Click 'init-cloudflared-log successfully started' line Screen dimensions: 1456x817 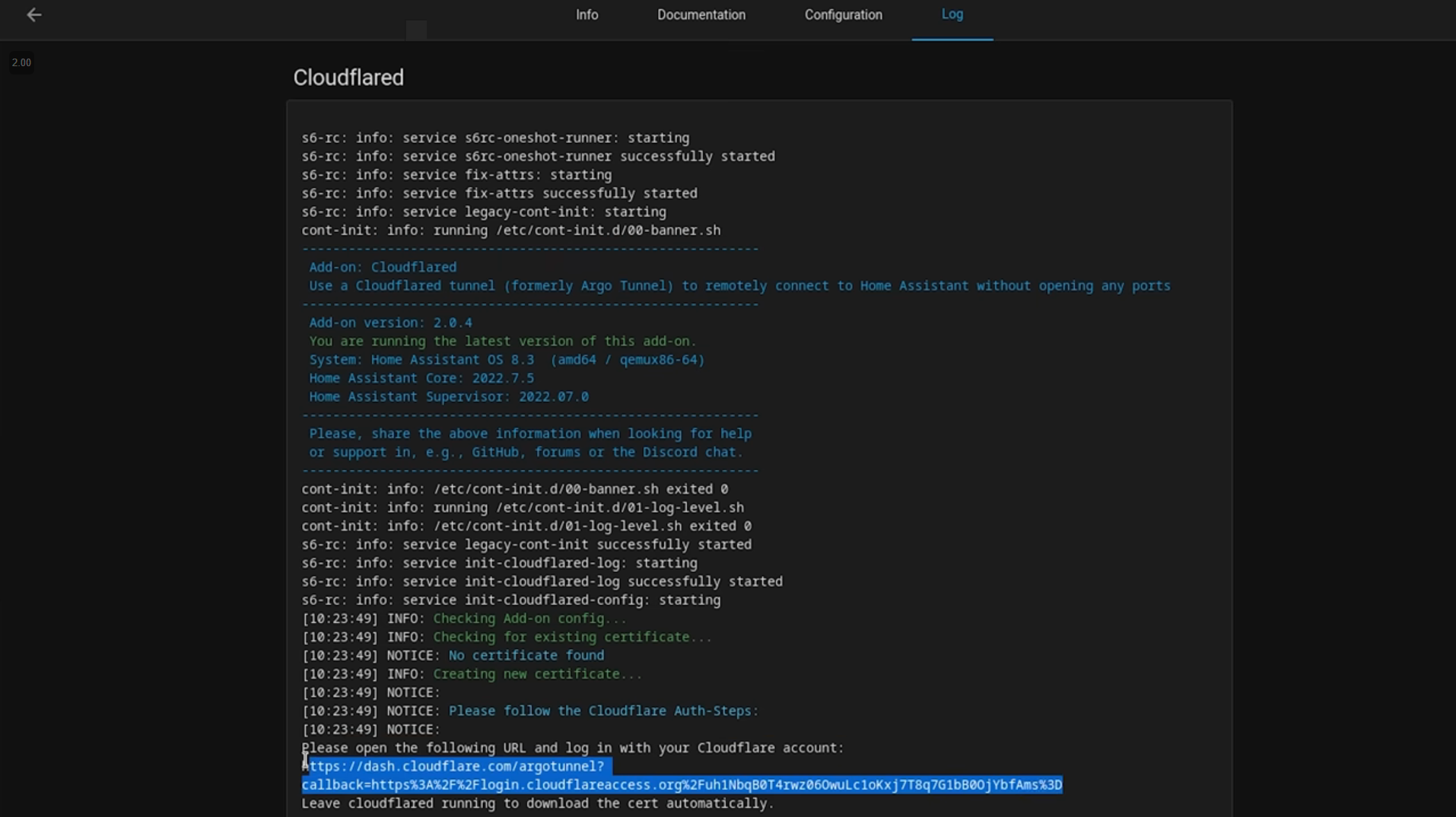[542, 581]
